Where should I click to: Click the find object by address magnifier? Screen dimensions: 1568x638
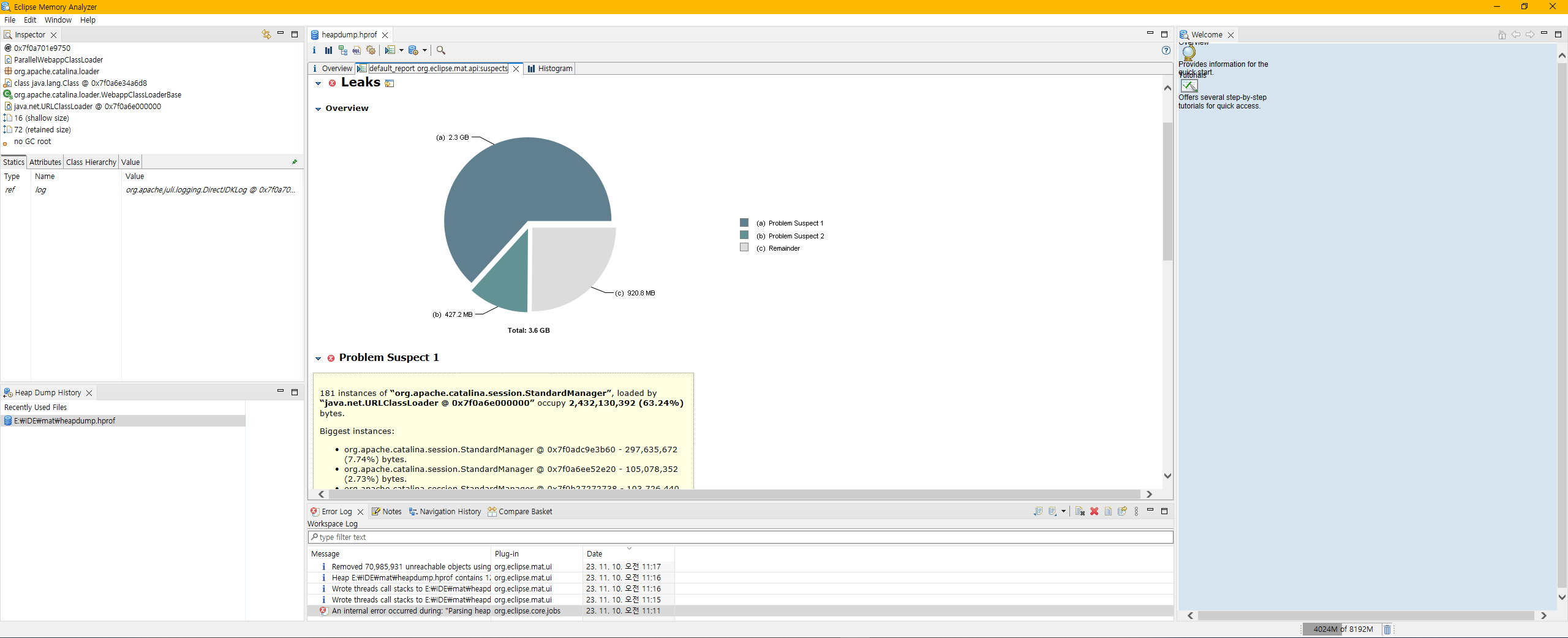click(441, 50)
